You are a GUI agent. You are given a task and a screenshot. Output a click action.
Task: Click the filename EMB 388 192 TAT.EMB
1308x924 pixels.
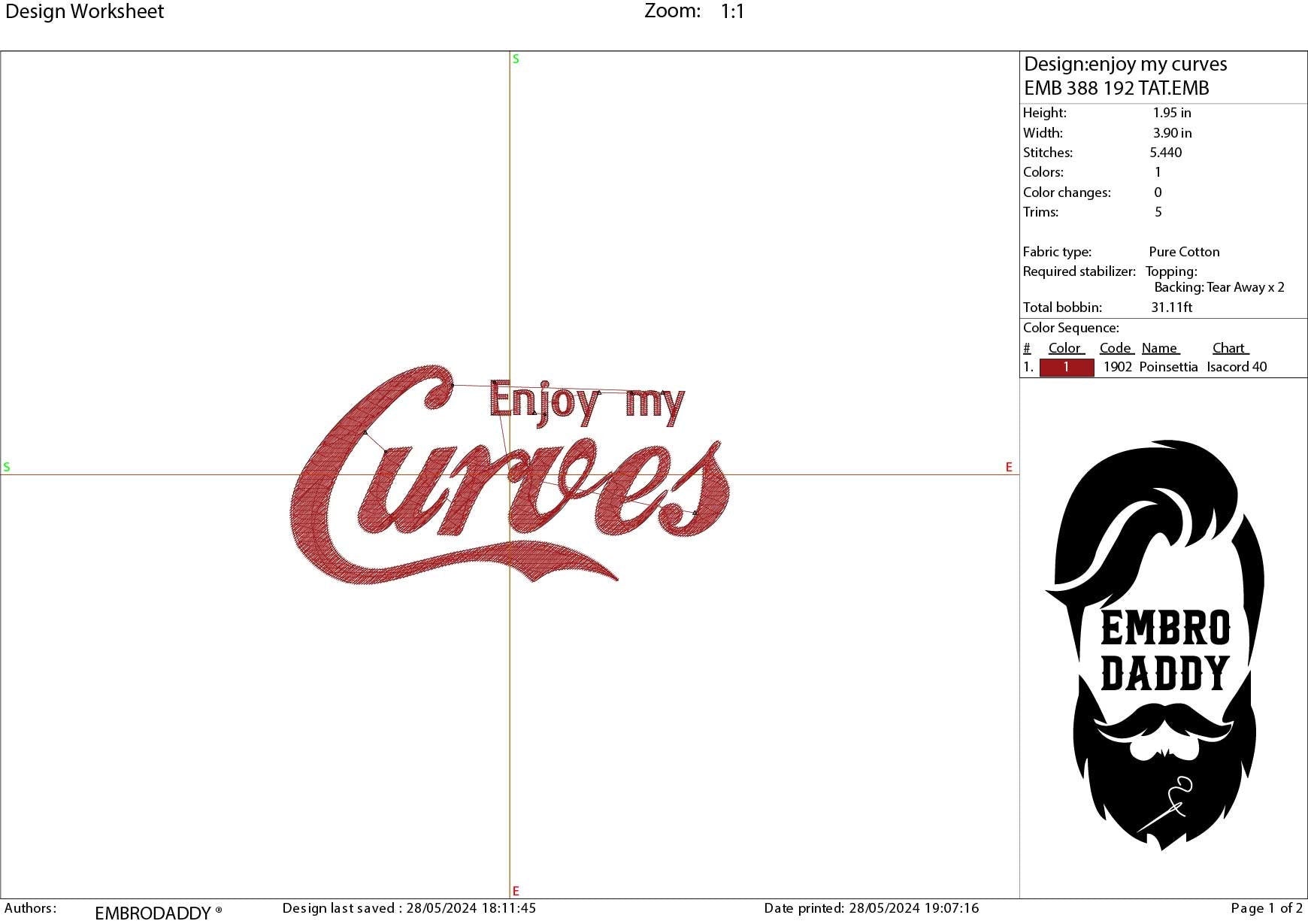coord(1118,88)
